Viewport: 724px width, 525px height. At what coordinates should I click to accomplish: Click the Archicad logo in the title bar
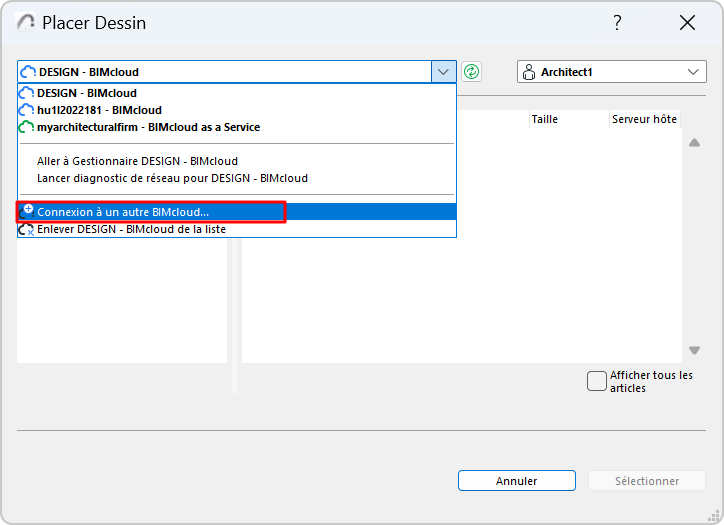click(26, 23)
